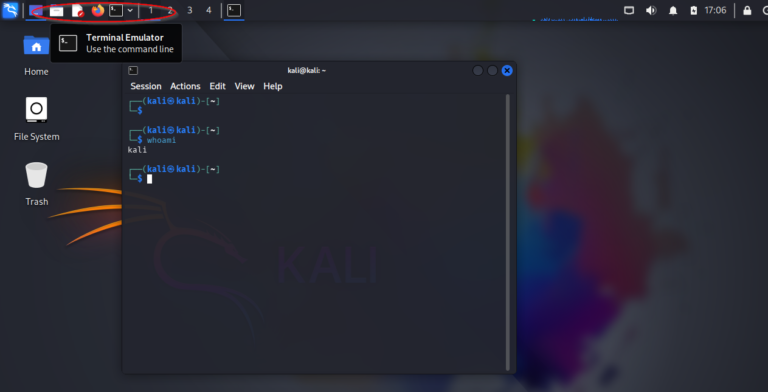Image resolution: width=768 pixels, height=392 pixels.
Task: Open the display settings tray icon
Action: pos(629,10)
